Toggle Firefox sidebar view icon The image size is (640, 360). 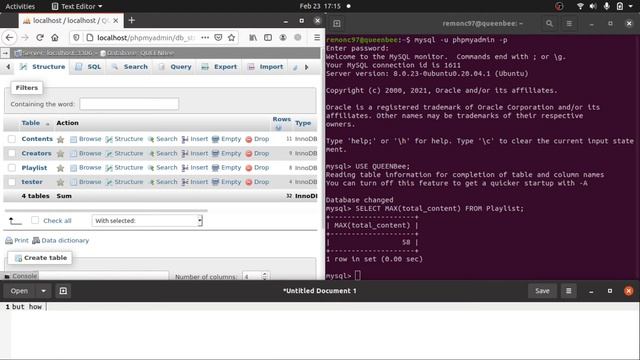268,38
